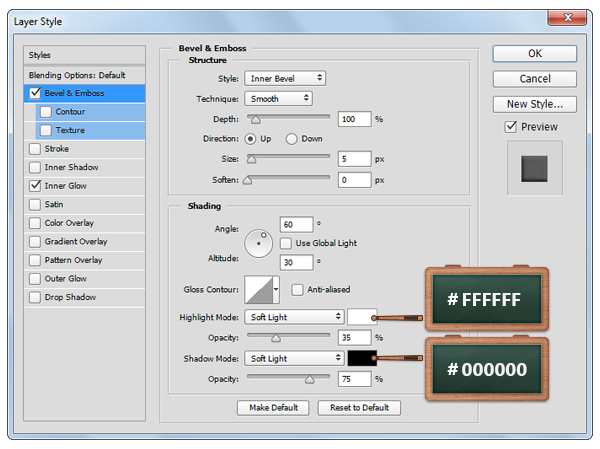Enable the Stroke effect checkbox
This screenshot has width=600, height=449.
click(36, 149)
